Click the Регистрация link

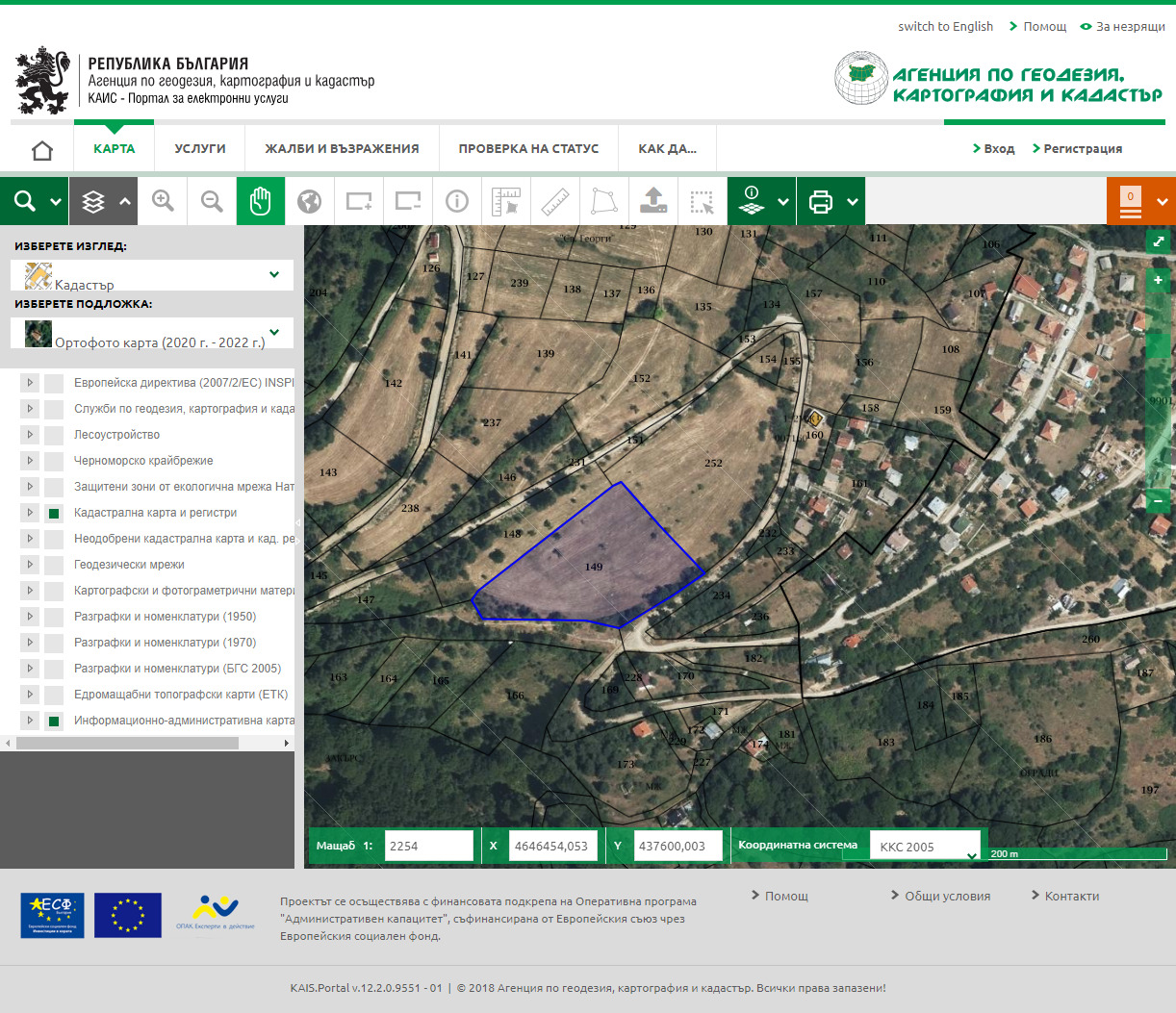(1082, 149)
